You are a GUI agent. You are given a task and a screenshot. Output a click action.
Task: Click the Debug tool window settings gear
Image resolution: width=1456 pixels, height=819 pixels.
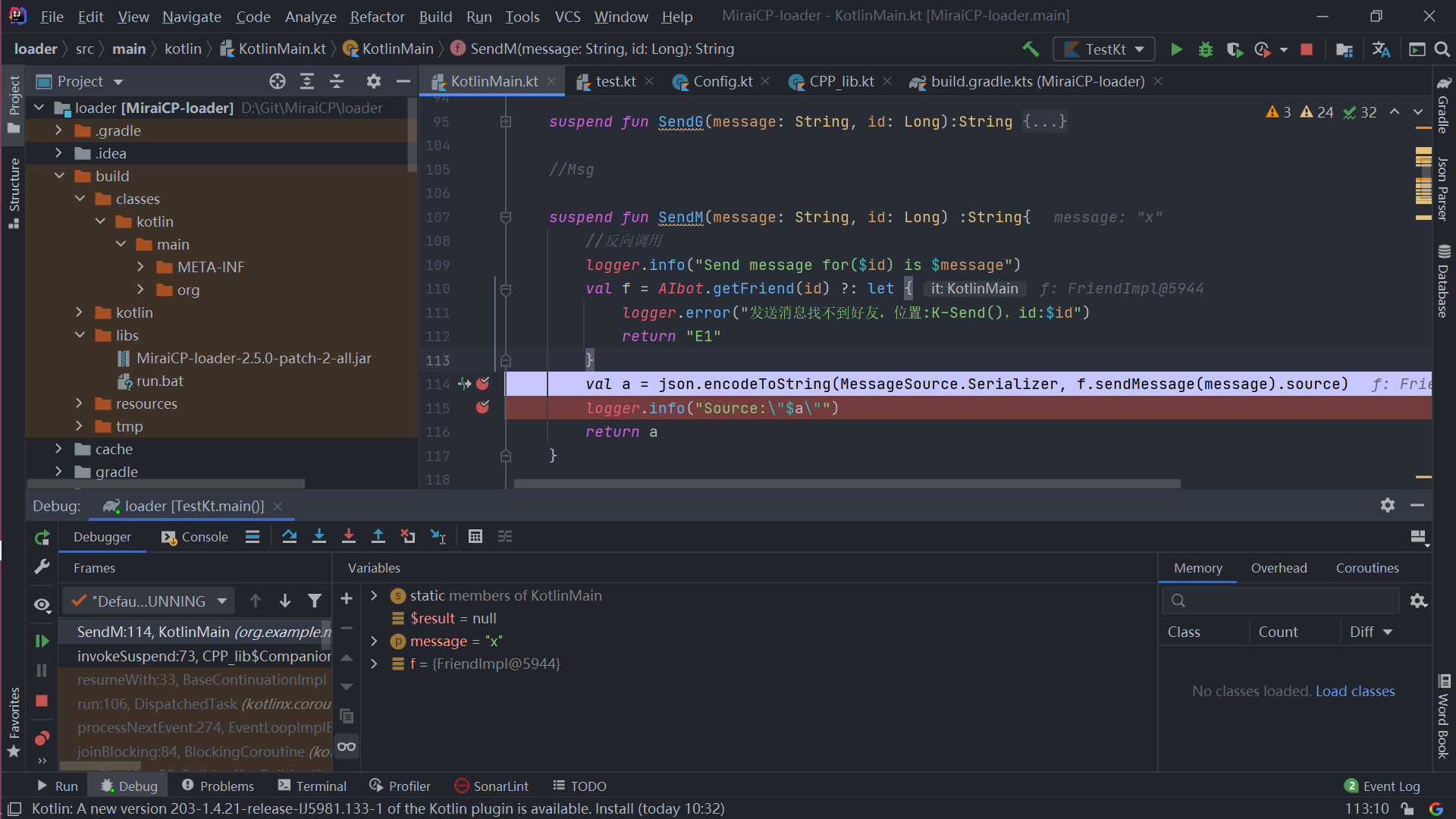click(x=1388, y=505)
